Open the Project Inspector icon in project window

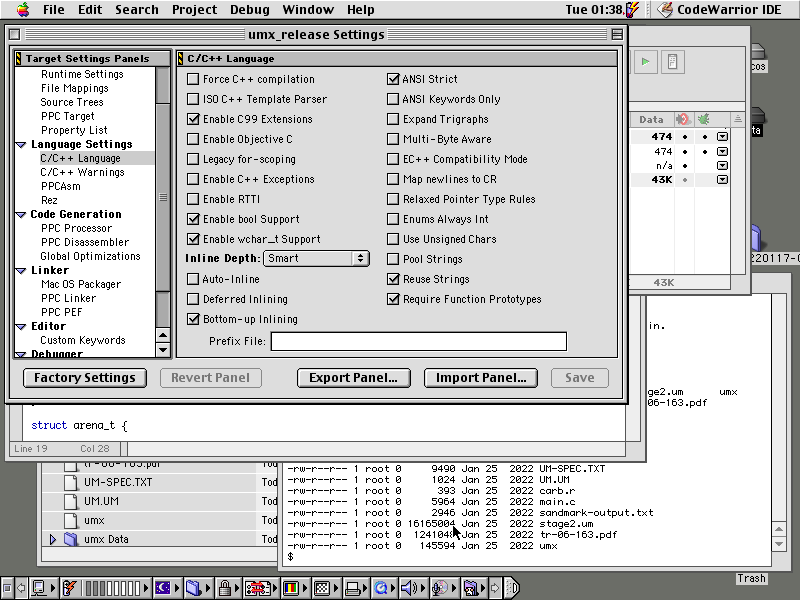point(672,62)
